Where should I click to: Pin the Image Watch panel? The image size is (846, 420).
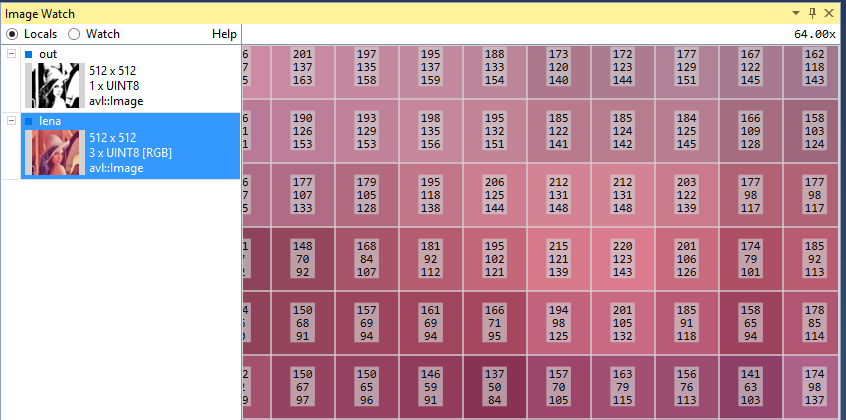coord(812,13)
